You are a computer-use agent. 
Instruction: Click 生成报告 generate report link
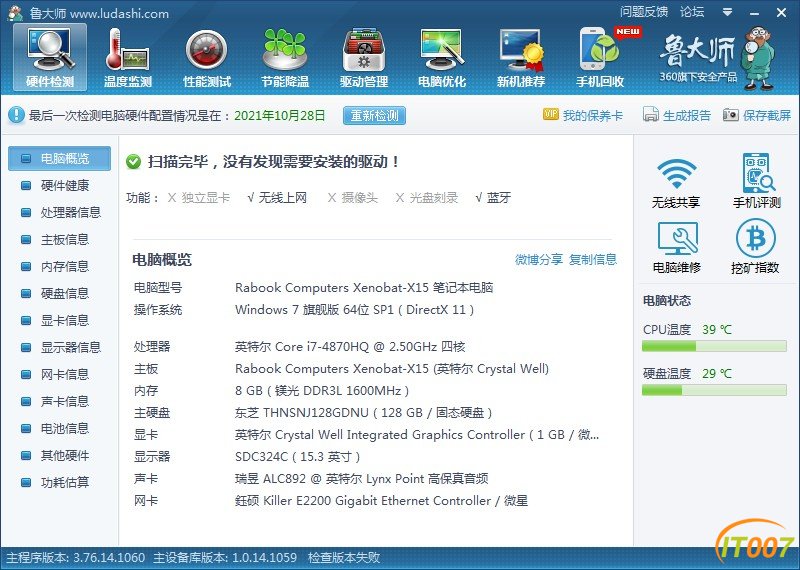pos(687,115)
